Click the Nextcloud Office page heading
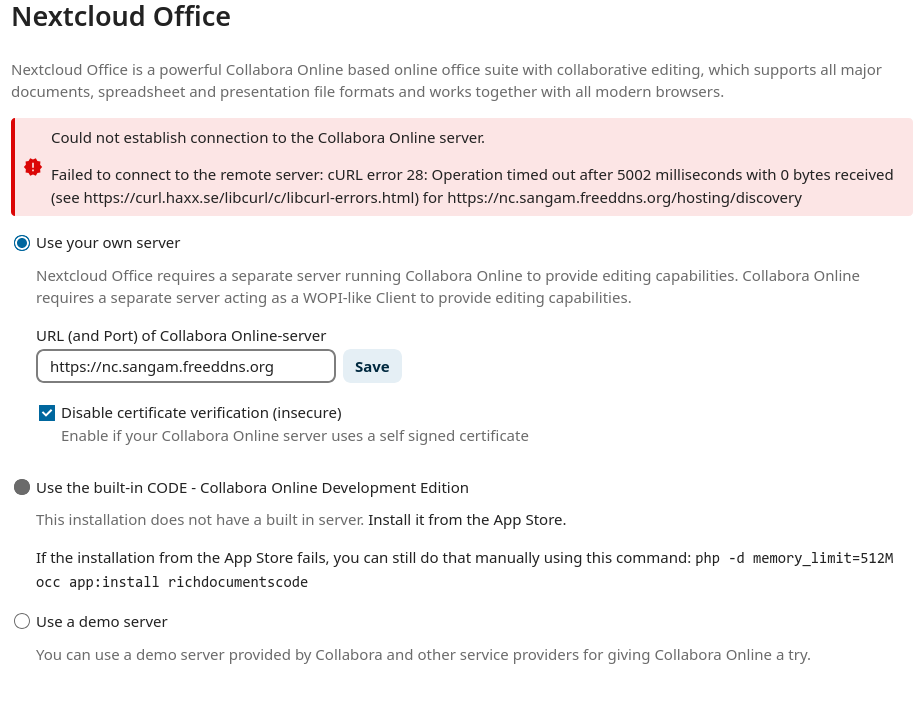Image resolution: width=924 pixels, height=707 pixels. (120, 17)
